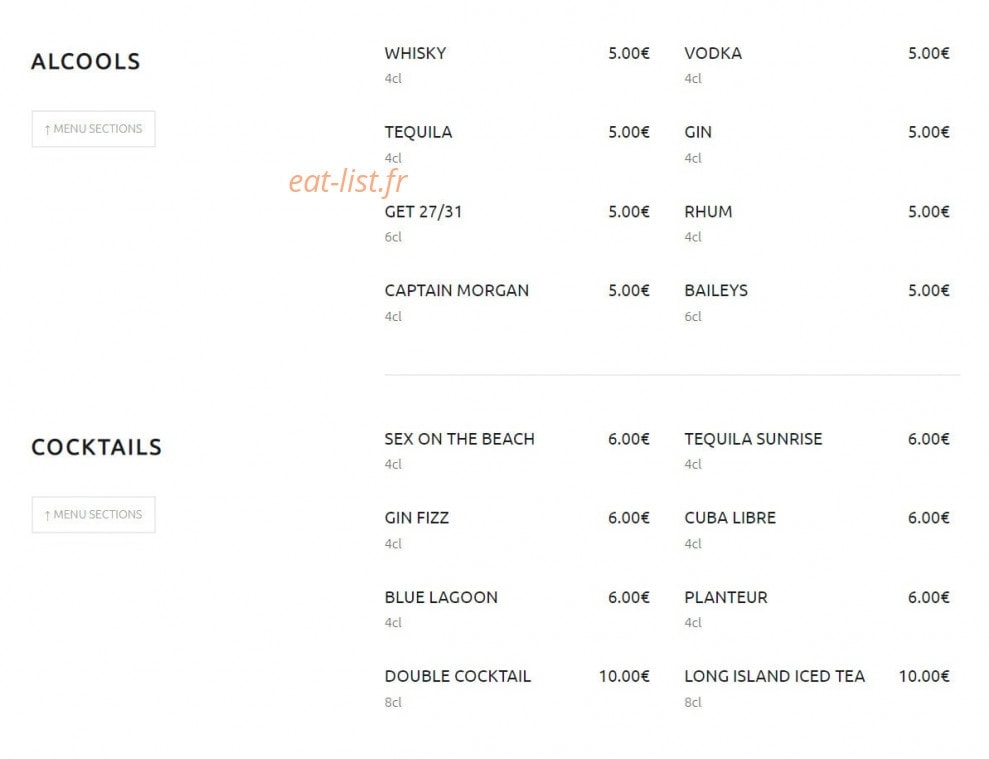
Task: Click Menu Sections button under Alcools
Action: tap(93, 129)
